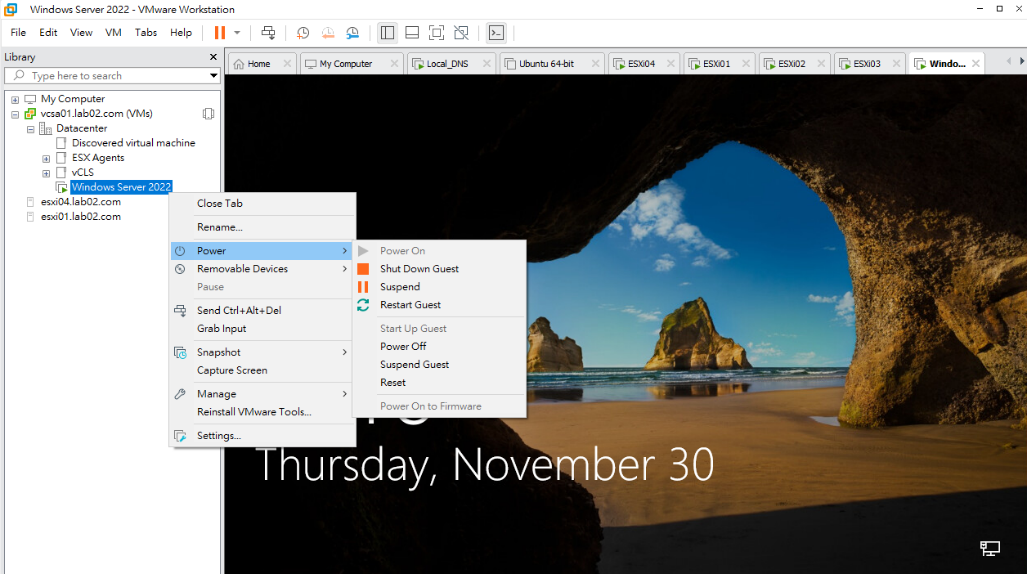The image size is (1027, 574).
Task: Click the Unity mode toolbar icon
Action: pyautogui.click(x=461, y=33)
